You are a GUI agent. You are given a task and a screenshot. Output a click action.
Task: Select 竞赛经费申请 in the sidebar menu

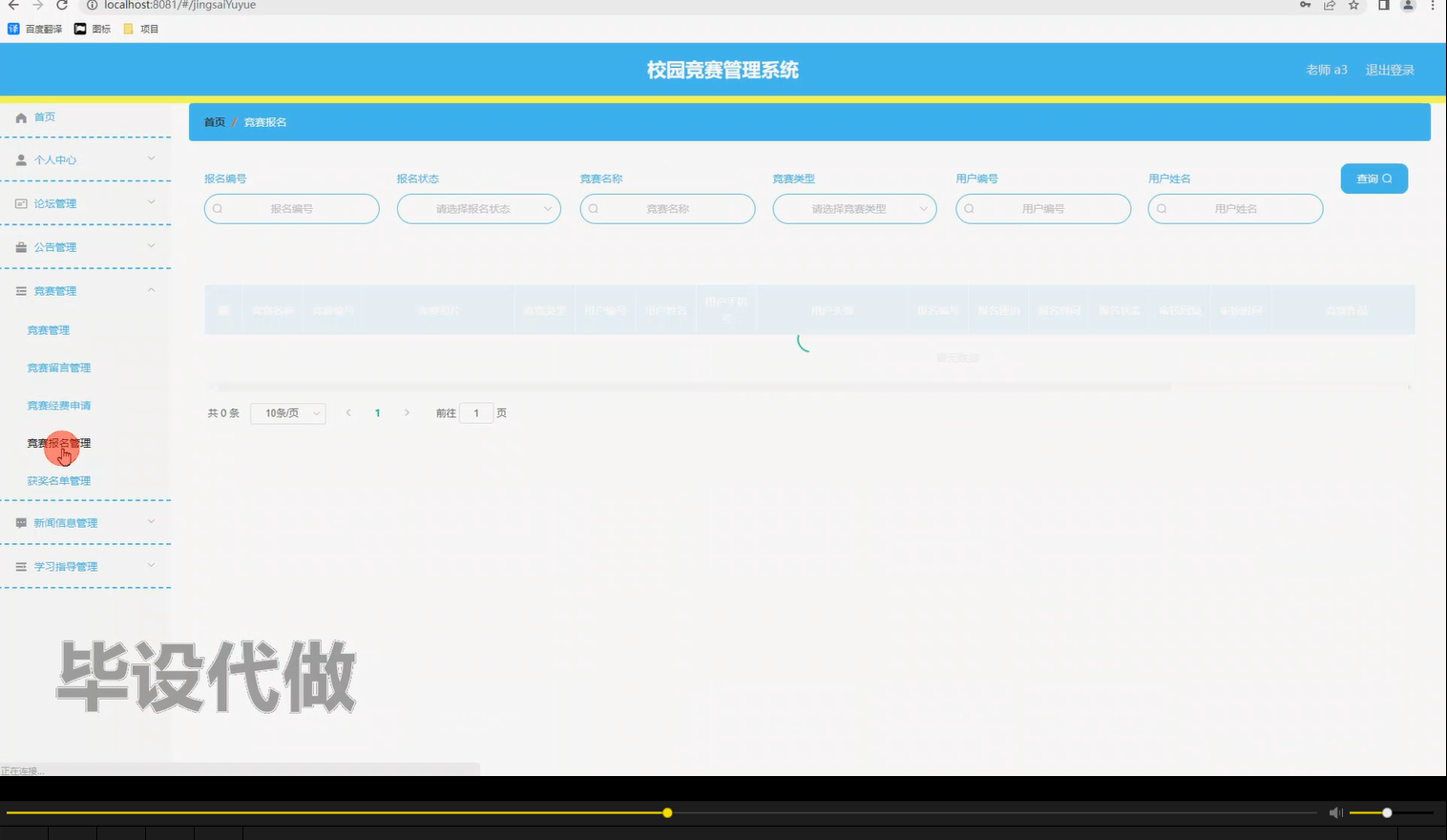point(59,405)
